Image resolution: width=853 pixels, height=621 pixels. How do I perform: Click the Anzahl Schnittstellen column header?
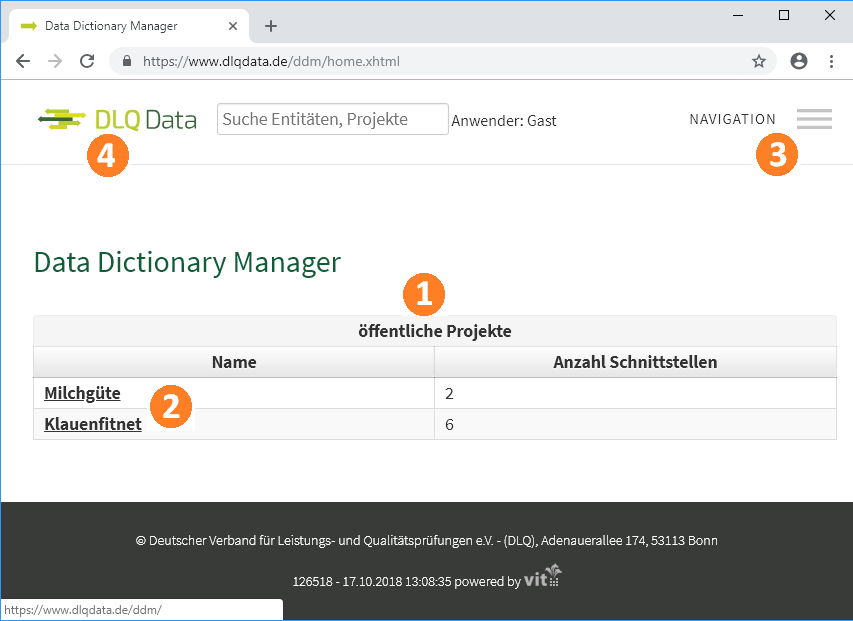635,362
